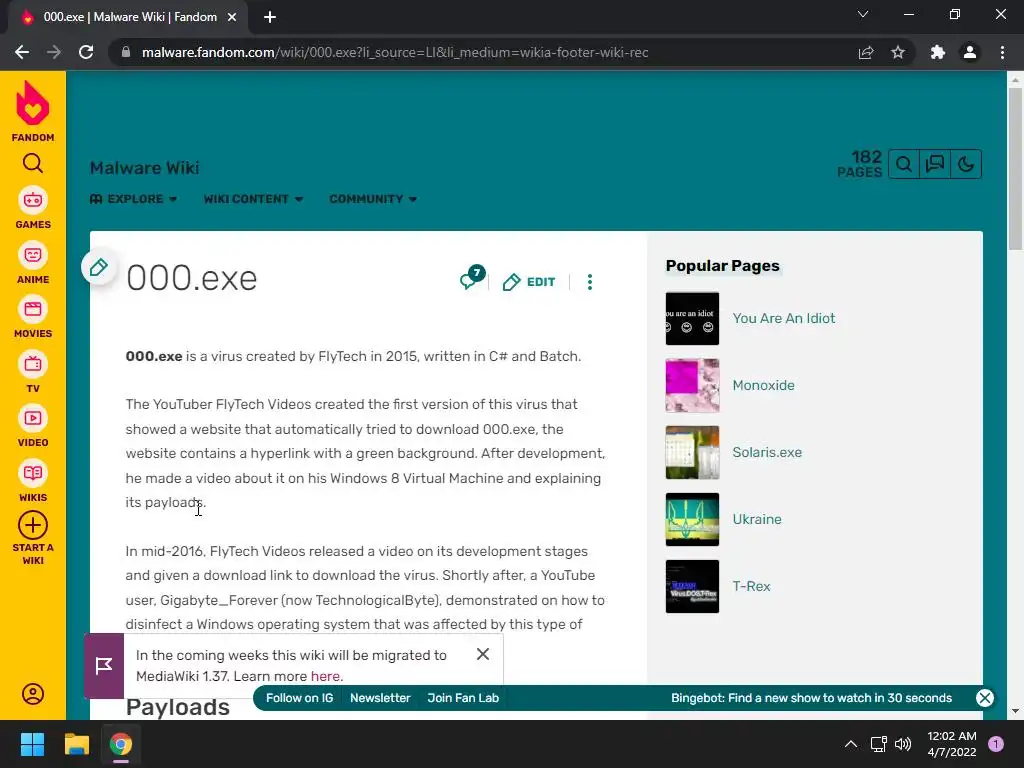The width and height of the screenshot is (1024, 768).
Task: Open the article's three-dot more actions menu
Action: 590,281
